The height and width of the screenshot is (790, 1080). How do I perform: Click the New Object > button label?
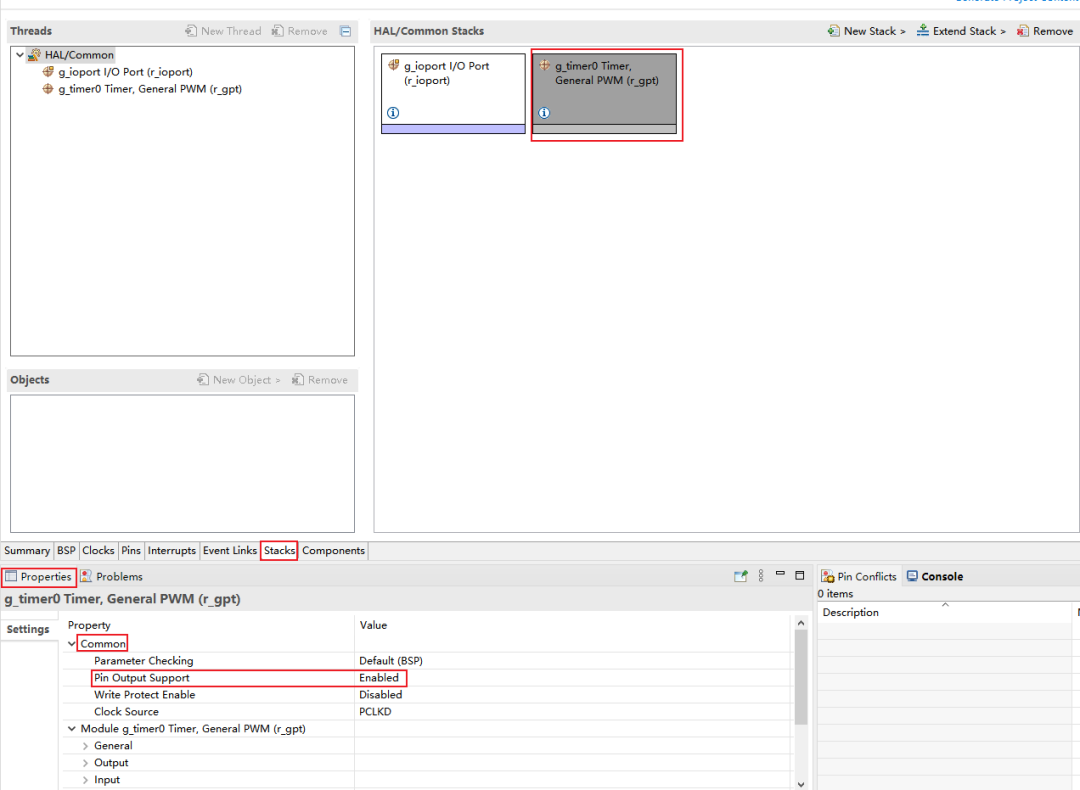pos(247,380)
